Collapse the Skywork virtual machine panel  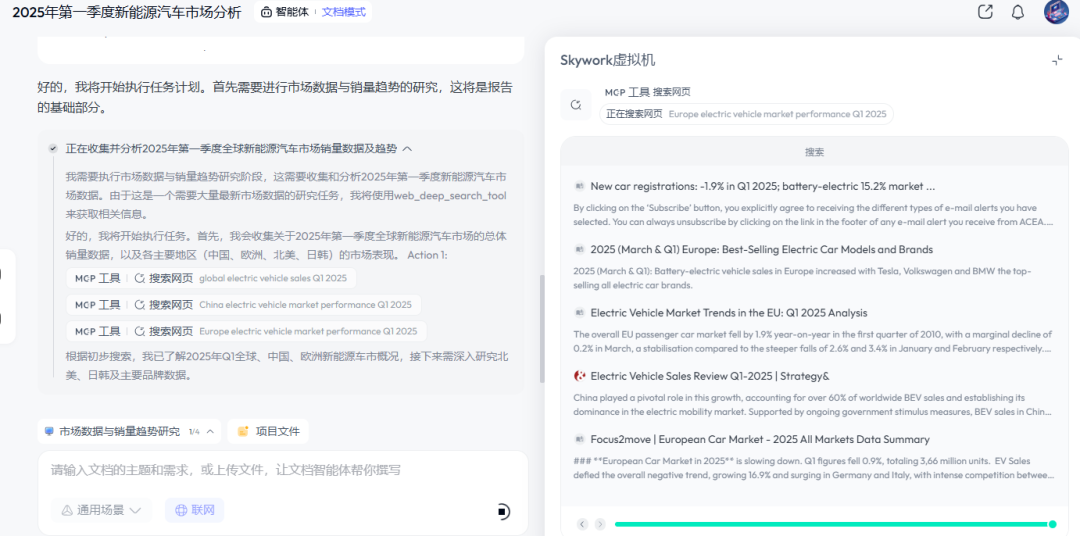[x=1057, y=61]
